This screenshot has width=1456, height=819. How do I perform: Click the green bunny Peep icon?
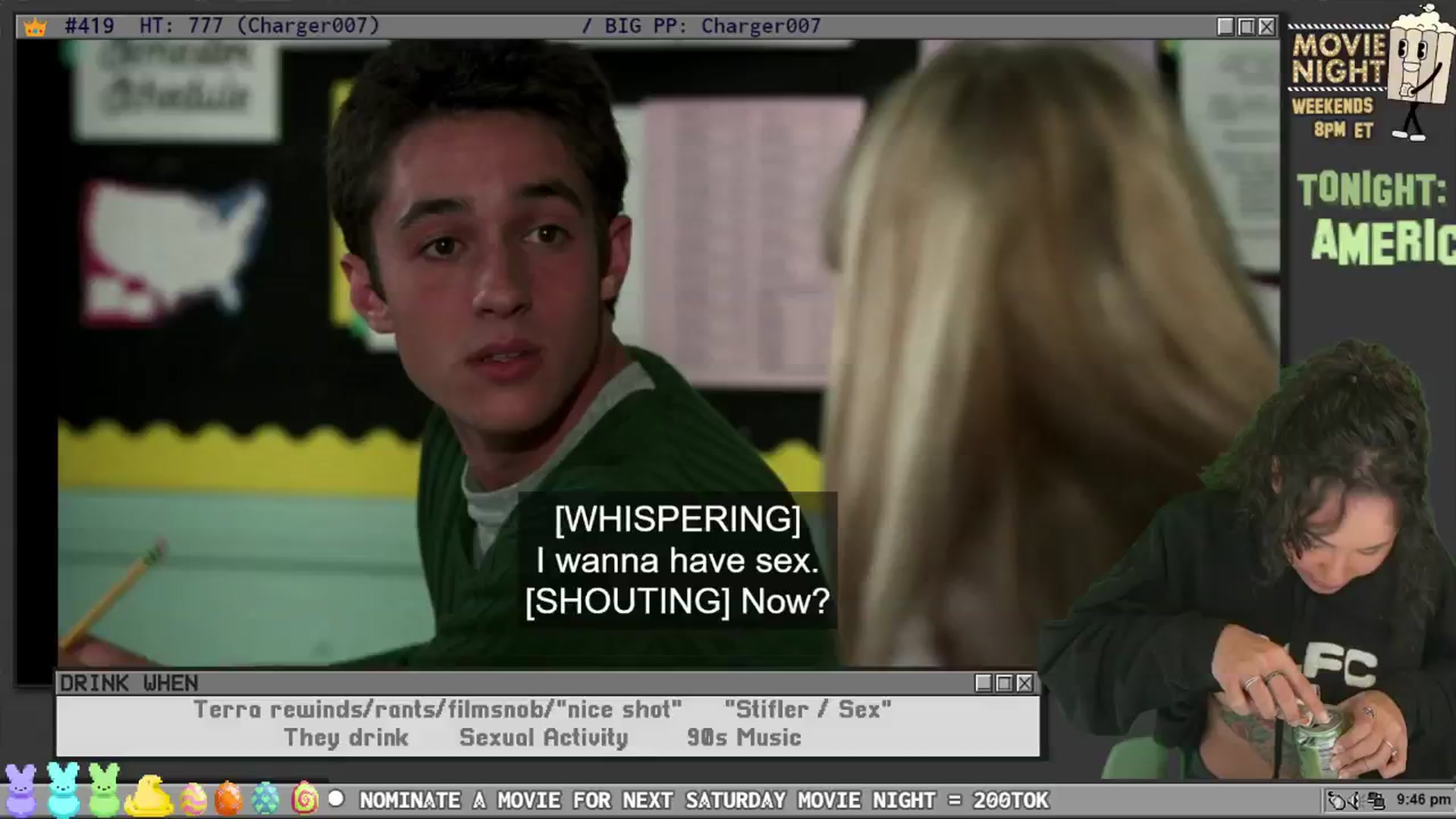tap(104, 789)
